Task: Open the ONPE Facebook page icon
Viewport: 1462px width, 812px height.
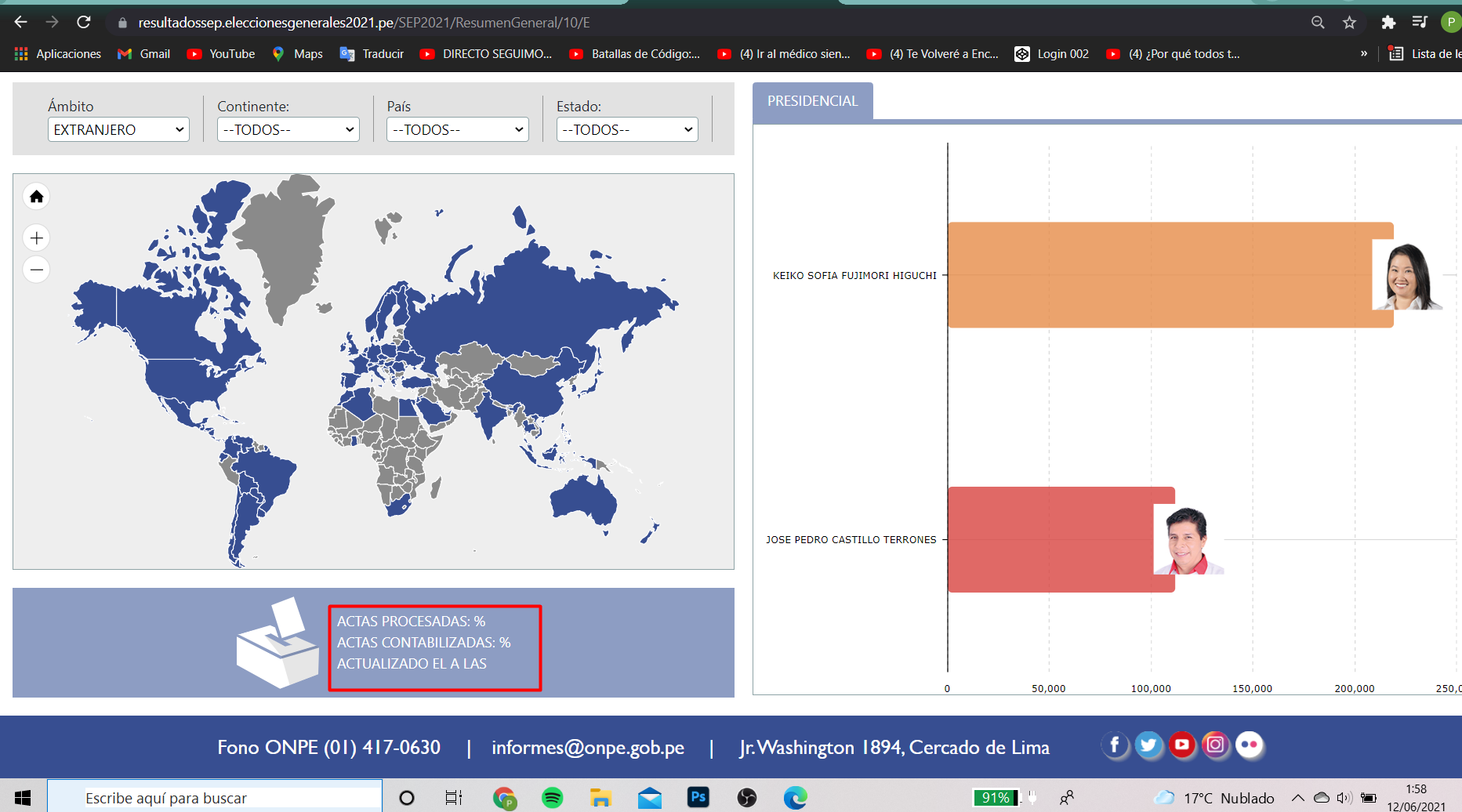Action: [1115, 745]
